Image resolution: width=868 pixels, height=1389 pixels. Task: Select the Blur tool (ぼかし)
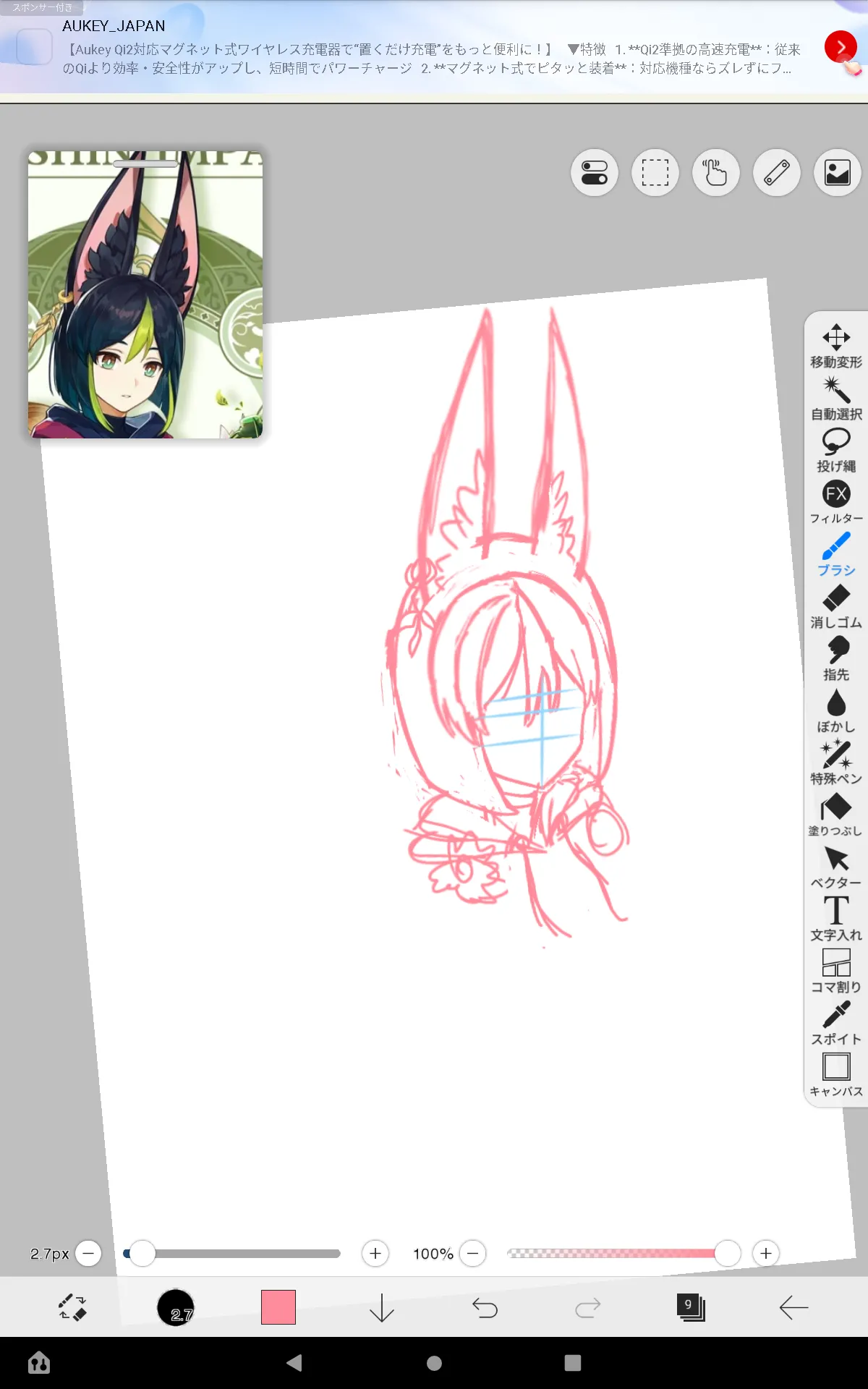836,710
